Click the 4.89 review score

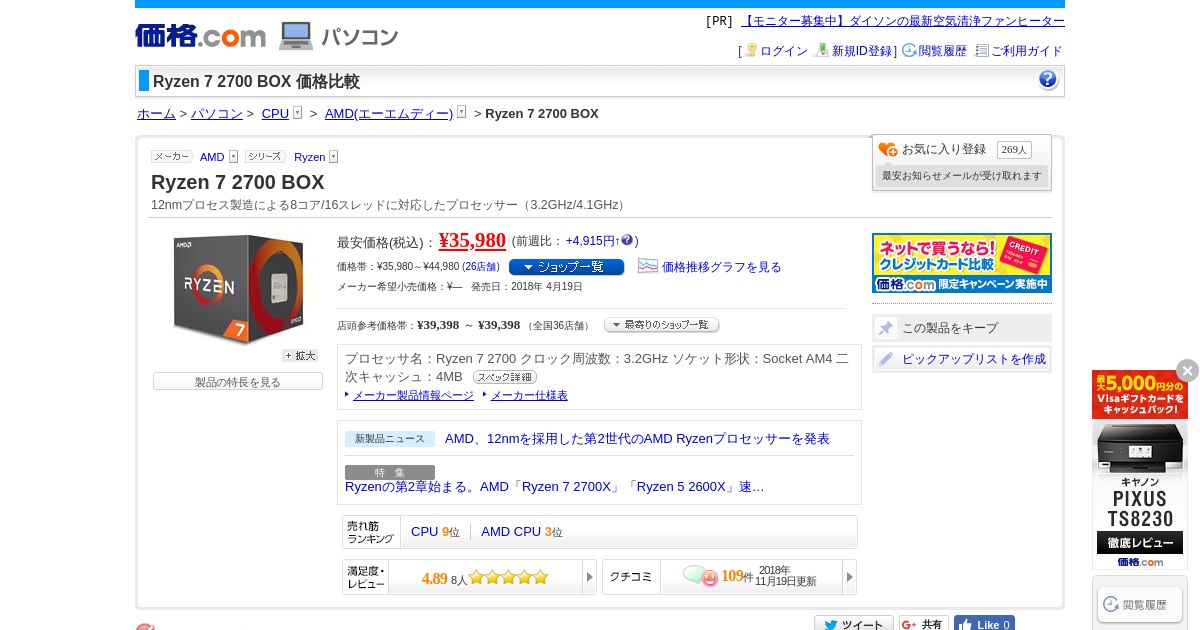tap(434, 578)
